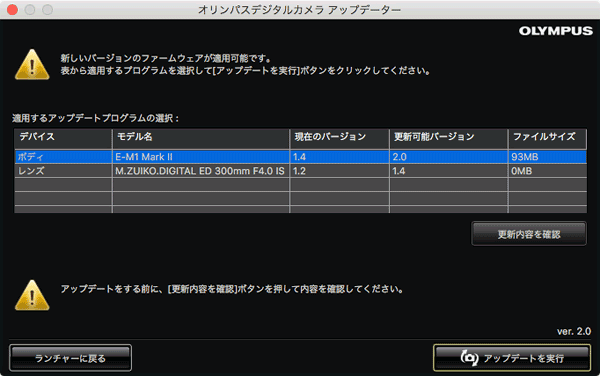Click the 93MB file size cell
600x376 pixels.
pos(548,157)
